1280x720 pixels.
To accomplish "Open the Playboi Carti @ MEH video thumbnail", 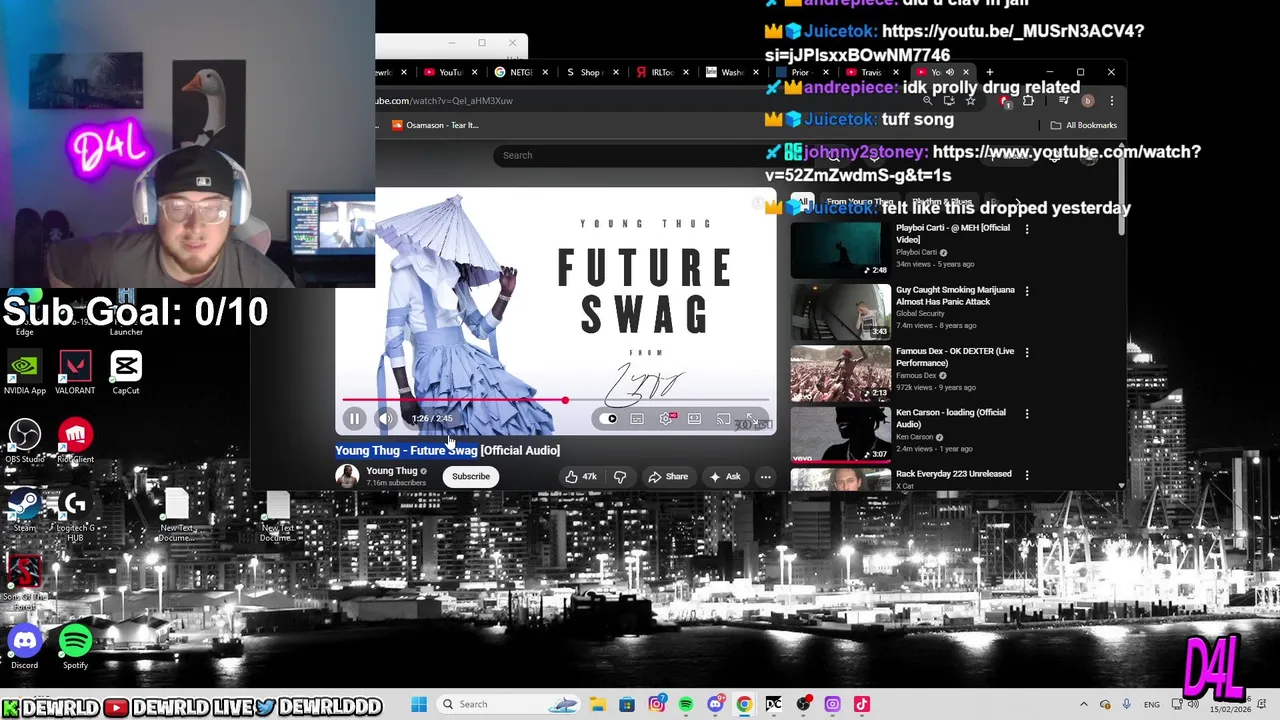I will 840,250.
